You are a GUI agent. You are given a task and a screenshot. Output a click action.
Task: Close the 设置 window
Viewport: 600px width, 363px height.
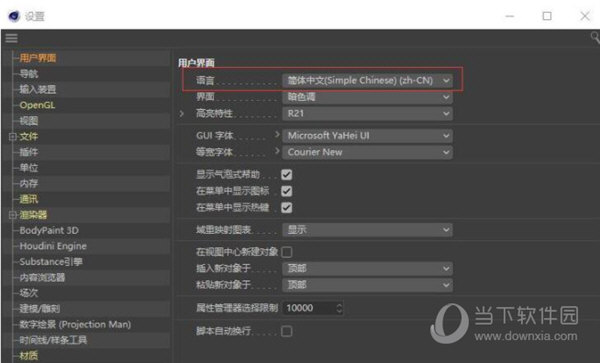(585, 16)
